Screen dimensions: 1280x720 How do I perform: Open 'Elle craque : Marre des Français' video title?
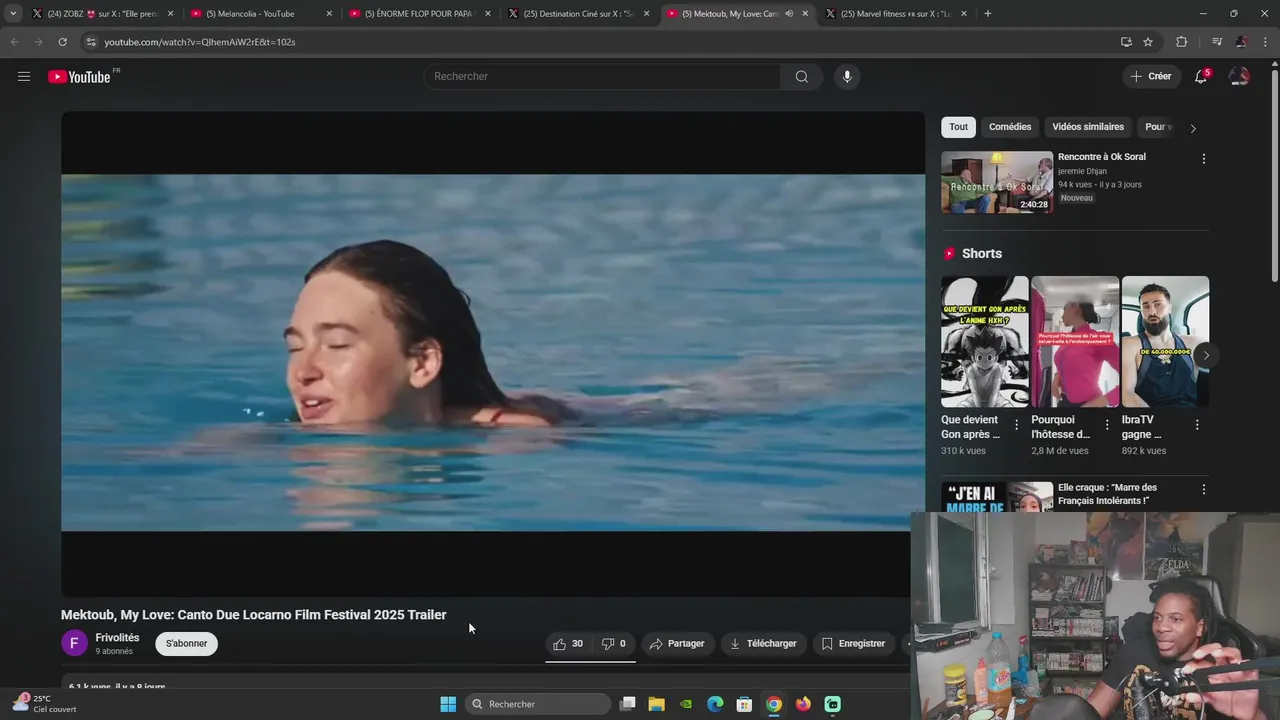coord(1107,494)
